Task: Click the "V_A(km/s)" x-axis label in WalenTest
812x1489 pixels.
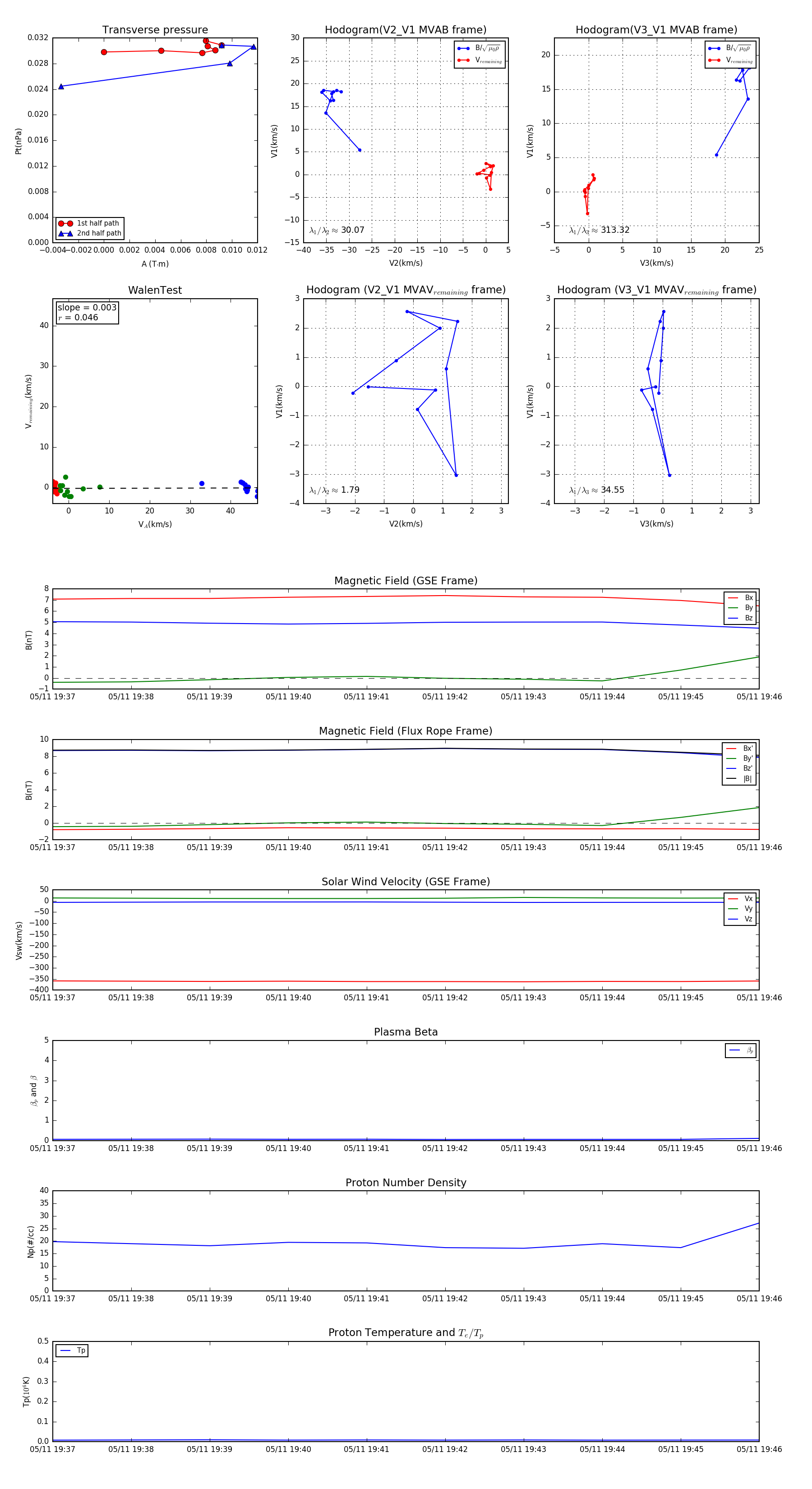Action: 155,524
